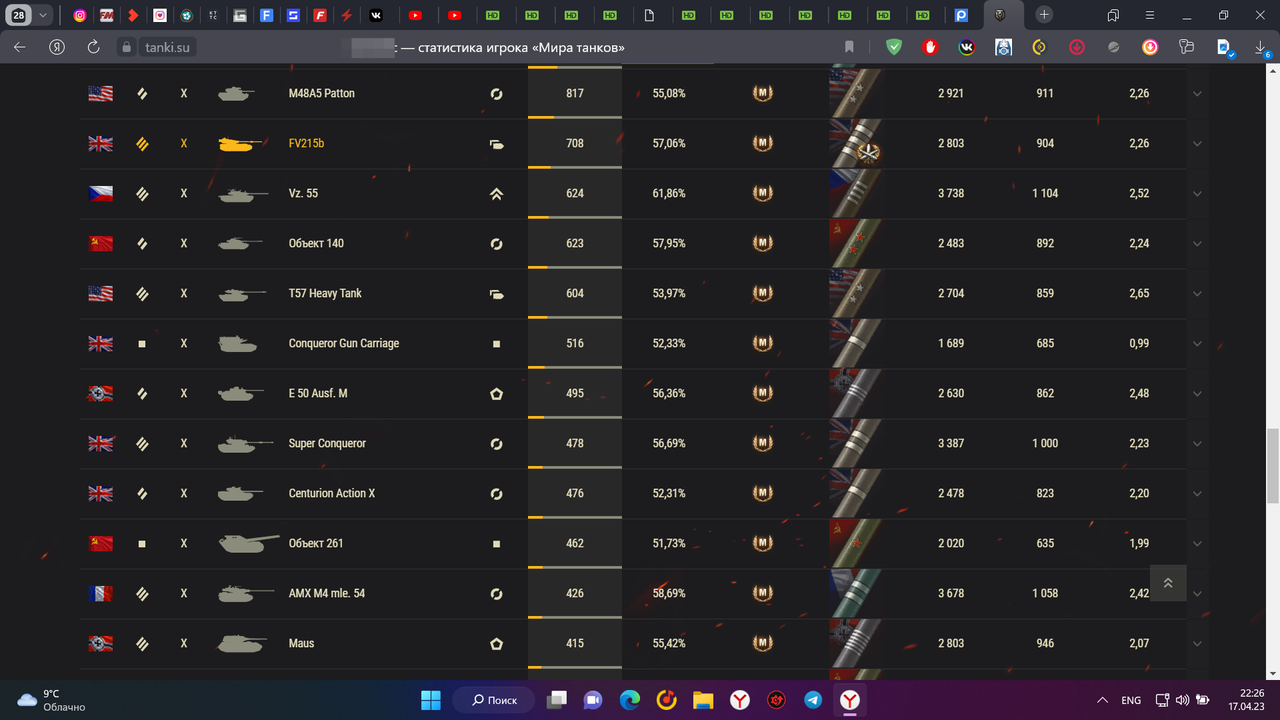Expand Super Conqueror row details
The image size is (1280, 720).
pyautogui.click(x=1197, y=444)
